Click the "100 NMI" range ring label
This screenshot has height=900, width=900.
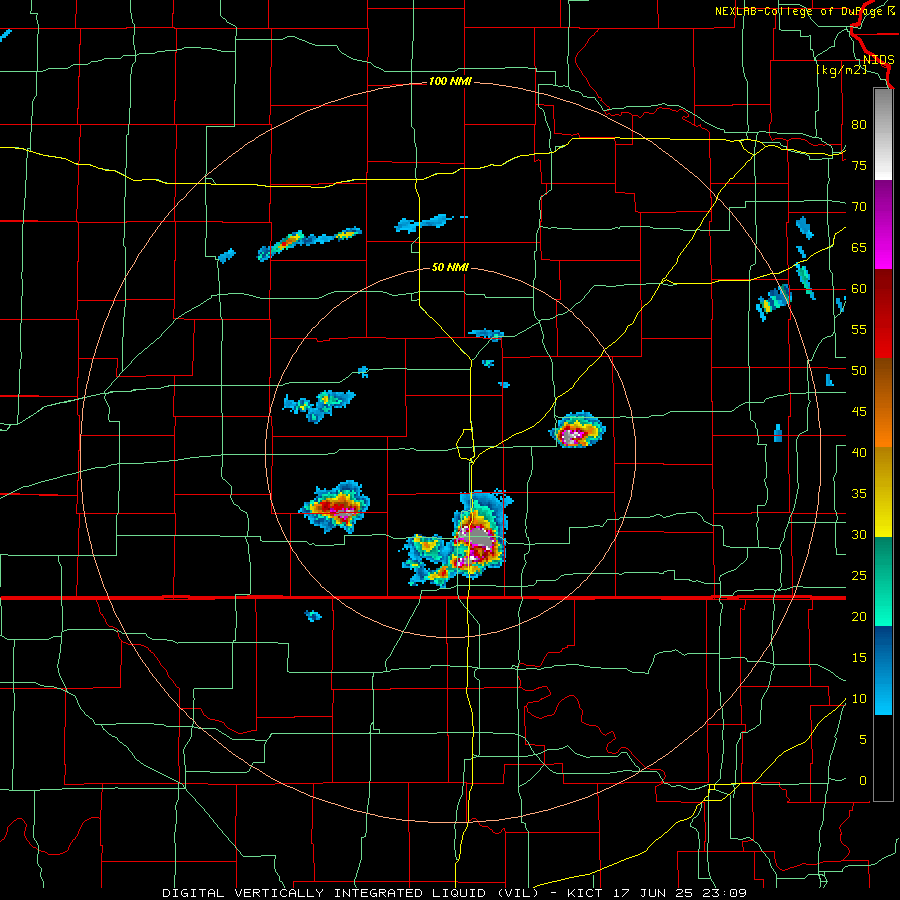pos(450,82)
